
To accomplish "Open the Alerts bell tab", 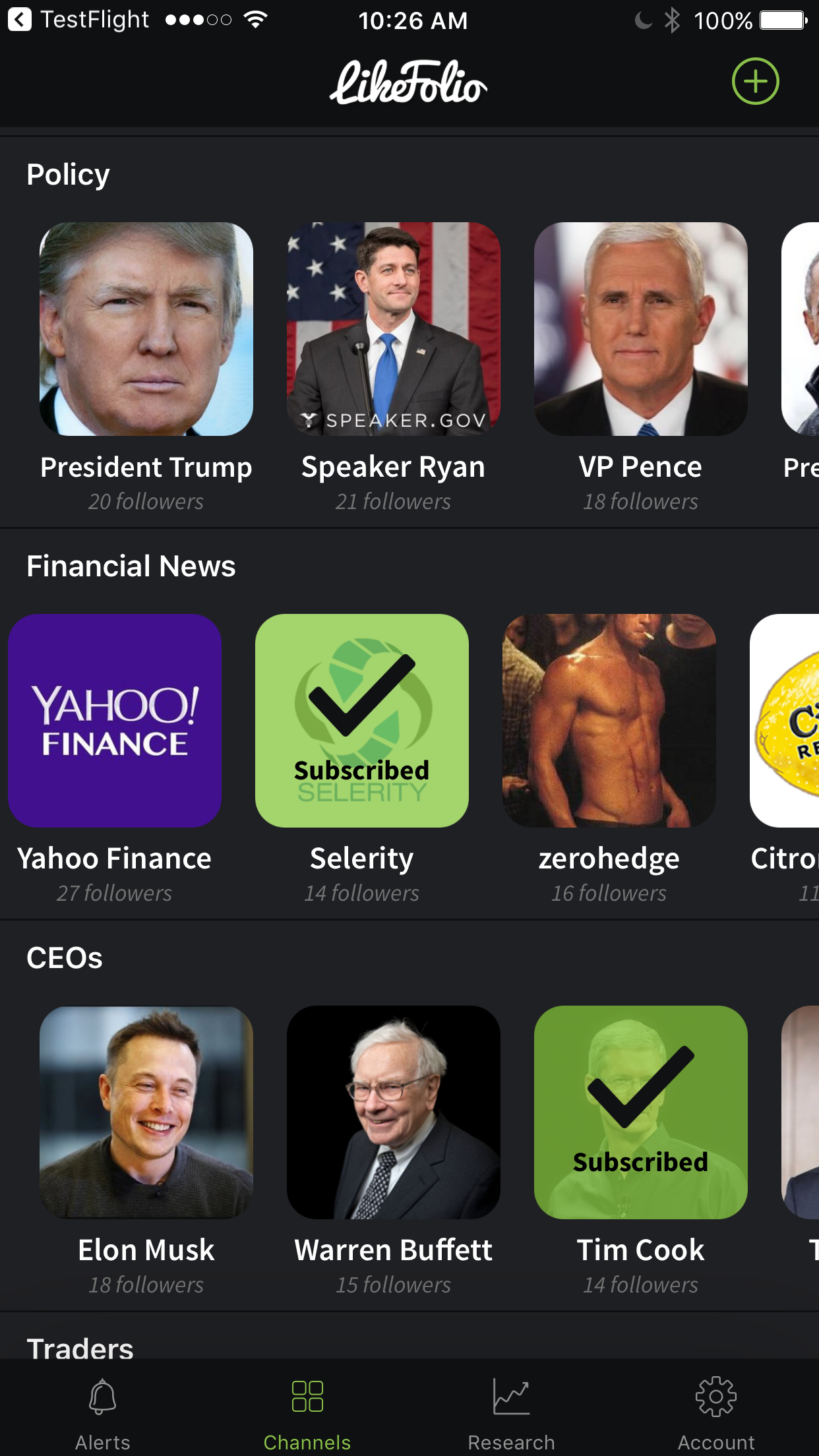I will pyautogui.click(x=102, y=1412).
